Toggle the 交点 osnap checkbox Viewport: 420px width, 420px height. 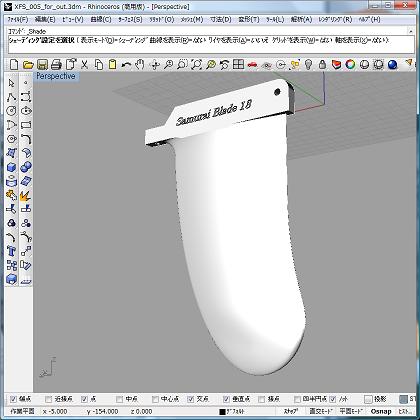click(x=191, y=399)
